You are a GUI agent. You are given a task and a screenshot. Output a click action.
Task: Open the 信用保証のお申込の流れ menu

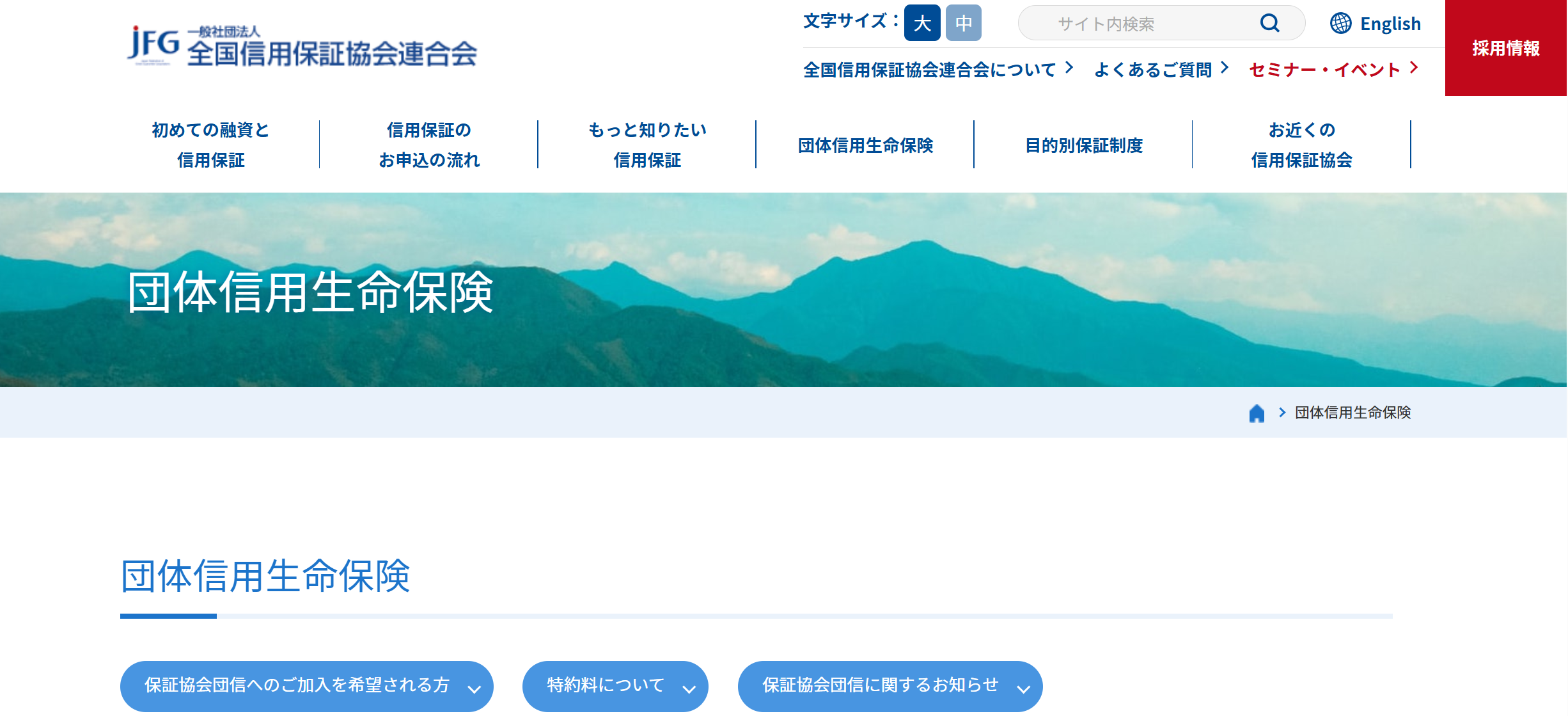tap(428, 145)
